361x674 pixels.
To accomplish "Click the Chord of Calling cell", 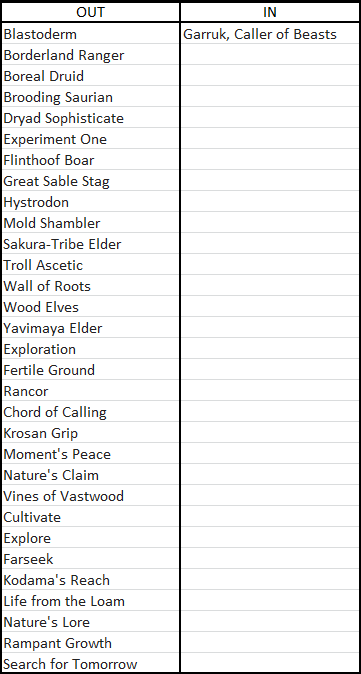I will point(90,412).
